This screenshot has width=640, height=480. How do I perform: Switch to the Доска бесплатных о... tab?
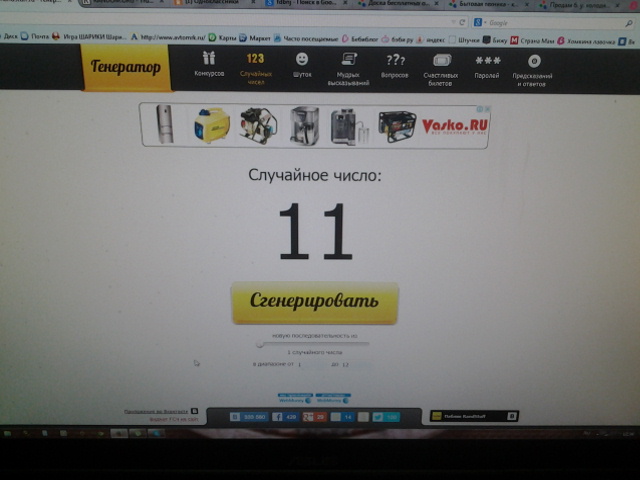(399, 3)
